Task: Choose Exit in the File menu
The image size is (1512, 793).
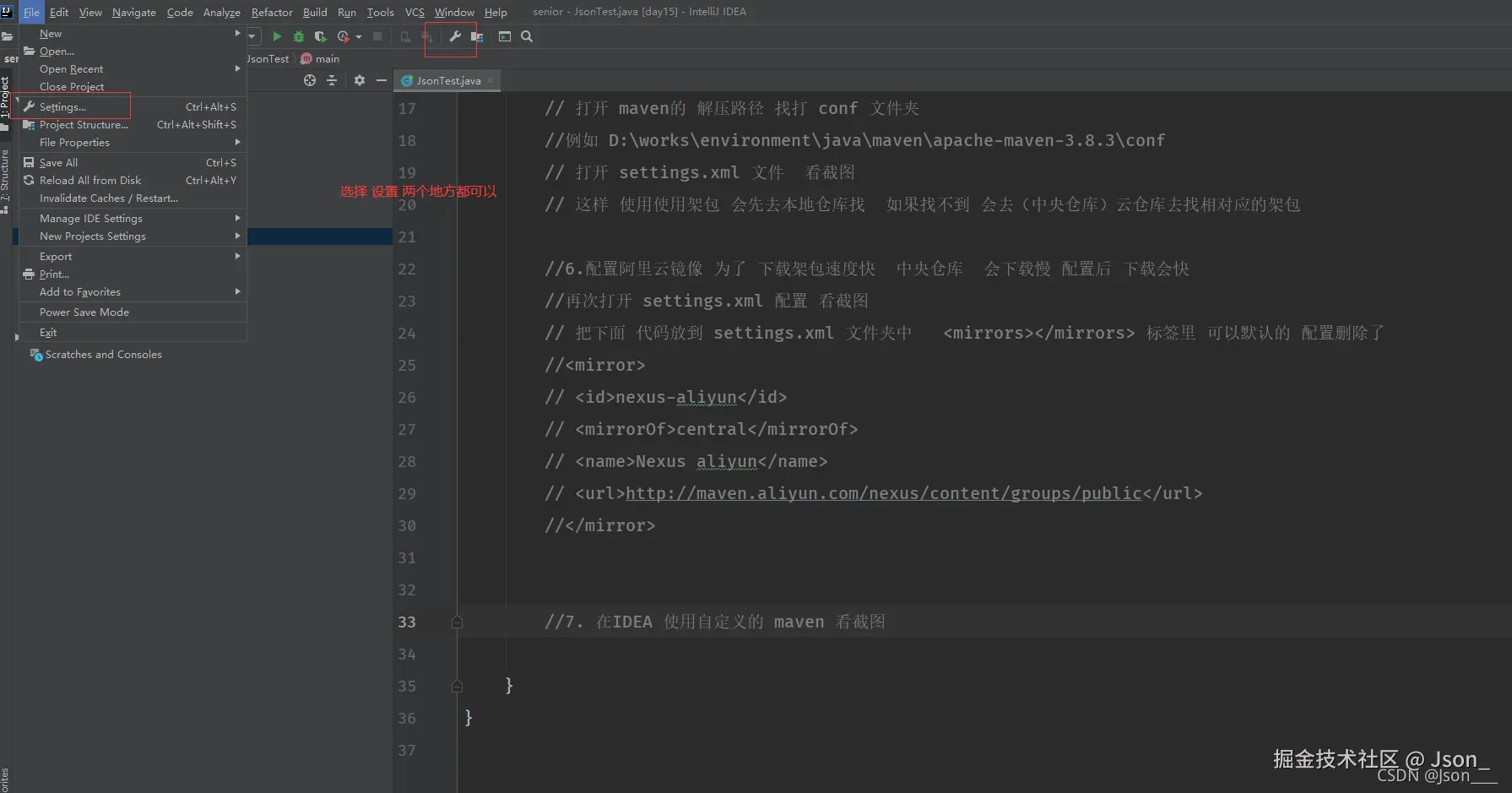Action: (x=133, y=333)
